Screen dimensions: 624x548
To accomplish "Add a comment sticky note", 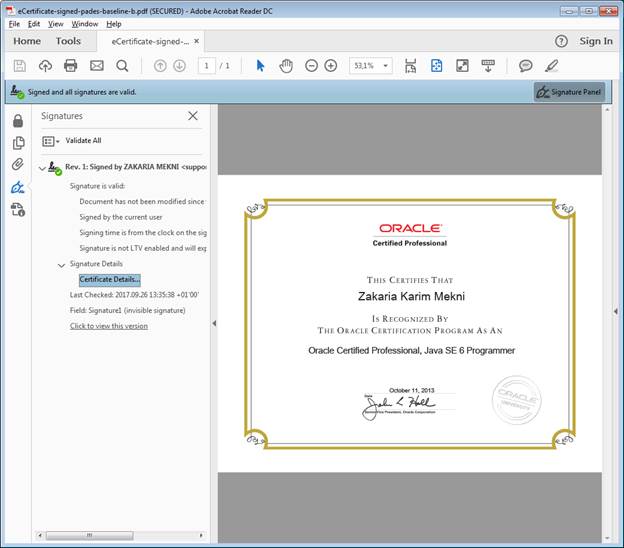I will coord(526,66).
